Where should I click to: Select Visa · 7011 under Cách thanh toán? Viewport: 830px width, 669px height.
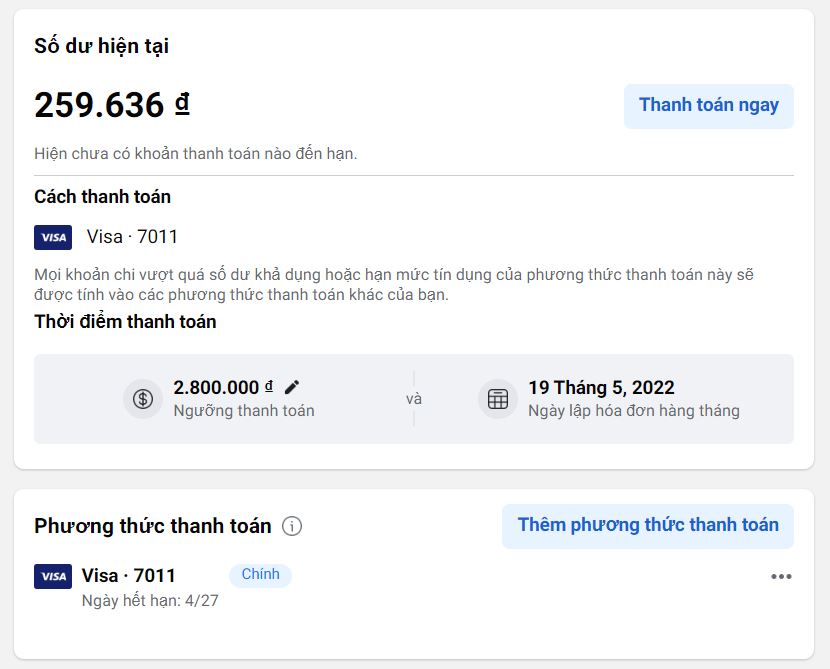132,237
